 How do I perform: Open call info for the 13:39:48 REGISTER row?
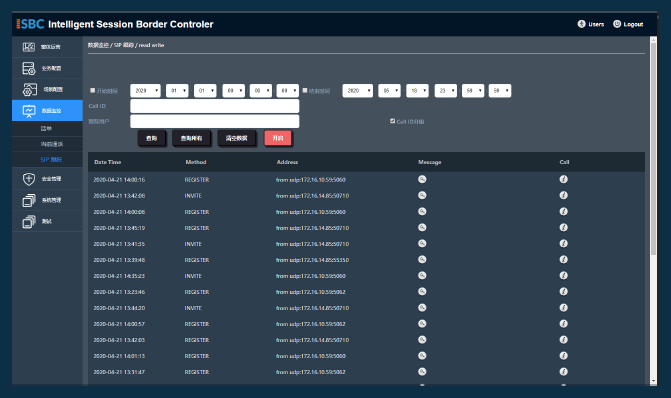pyautogui.click(x=564, y=259)
